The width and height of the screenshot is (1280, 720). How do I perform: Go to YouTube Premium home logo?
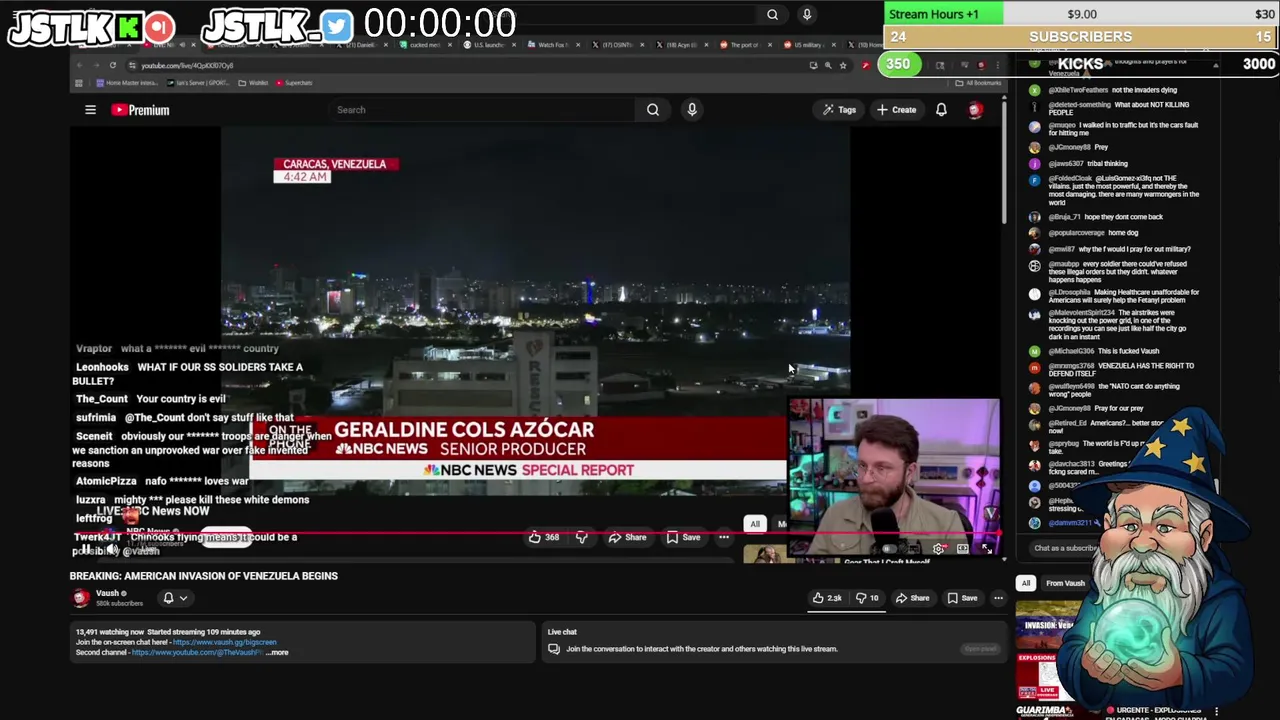pyautogui.click(x=140, y=110)
